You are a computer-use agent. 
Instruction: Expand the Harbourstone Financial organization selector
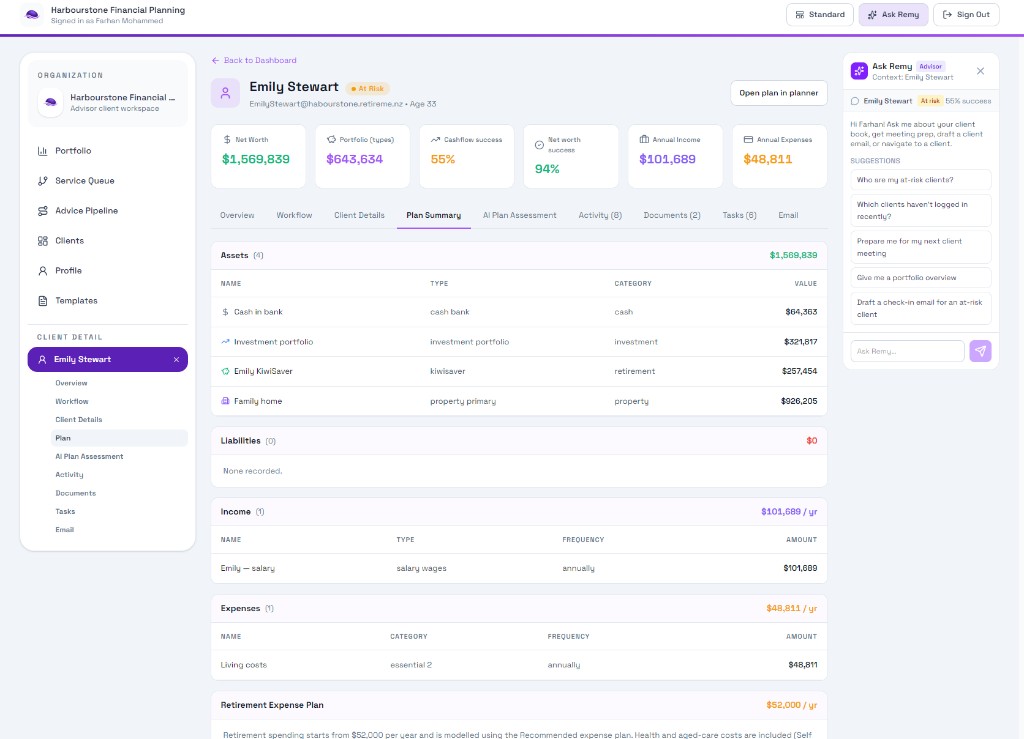(108, 102)
